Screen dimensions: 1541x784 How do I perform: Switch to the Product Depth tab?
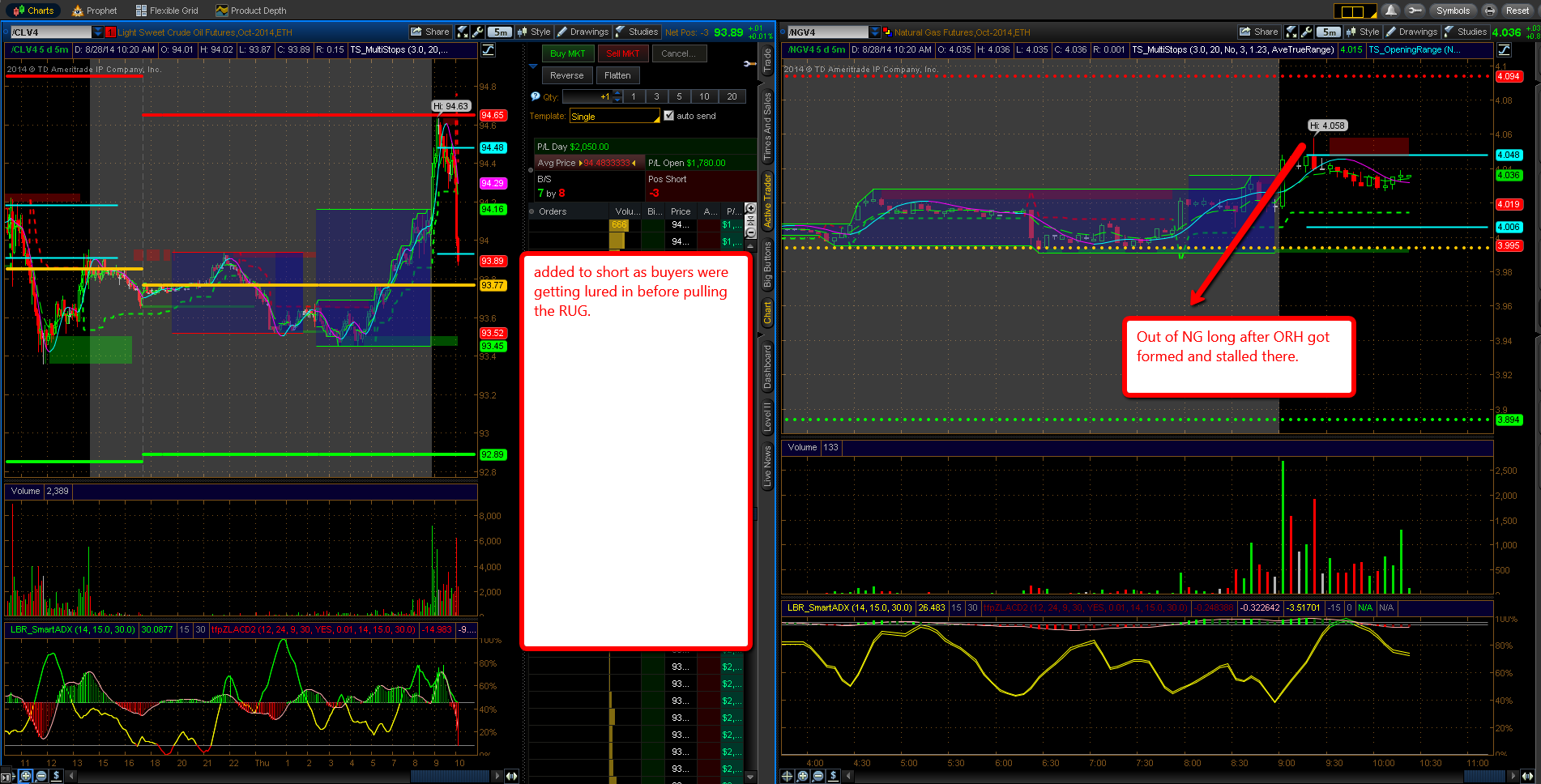[x=251, y=11]
